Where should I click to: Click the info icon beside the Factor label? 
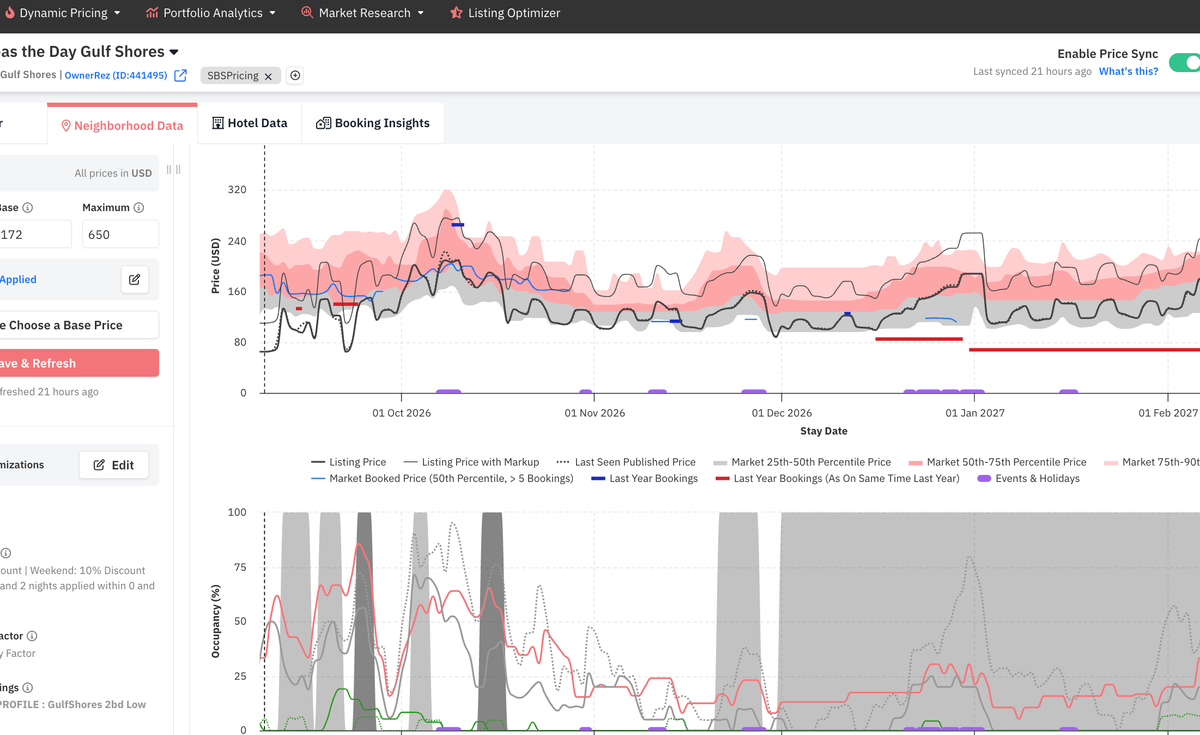coord(32,636)
